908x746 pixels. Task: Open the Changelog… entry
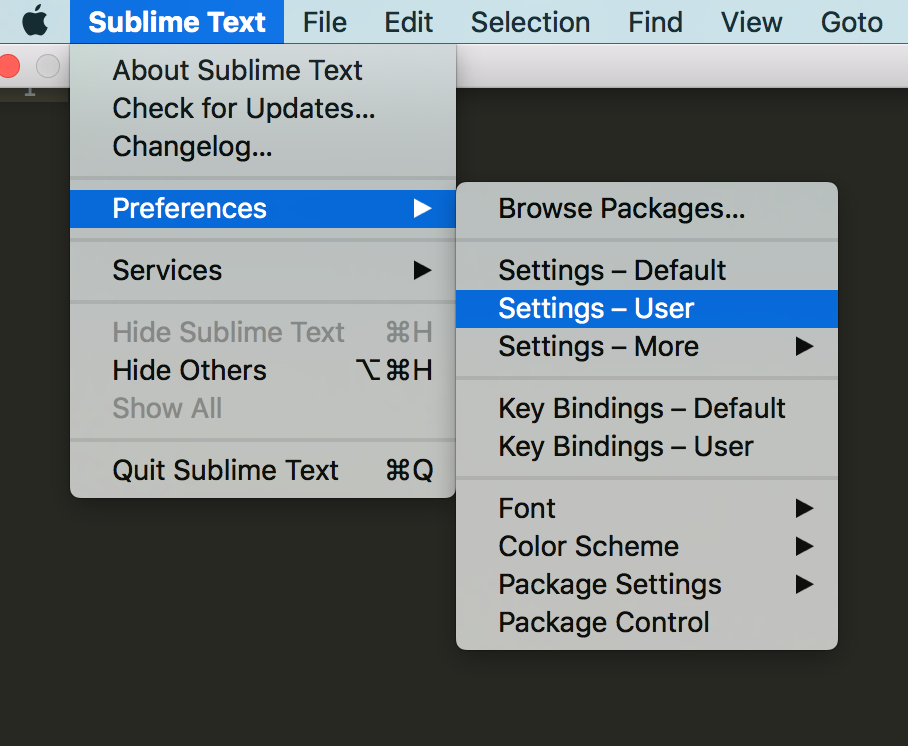pos(263,147)
